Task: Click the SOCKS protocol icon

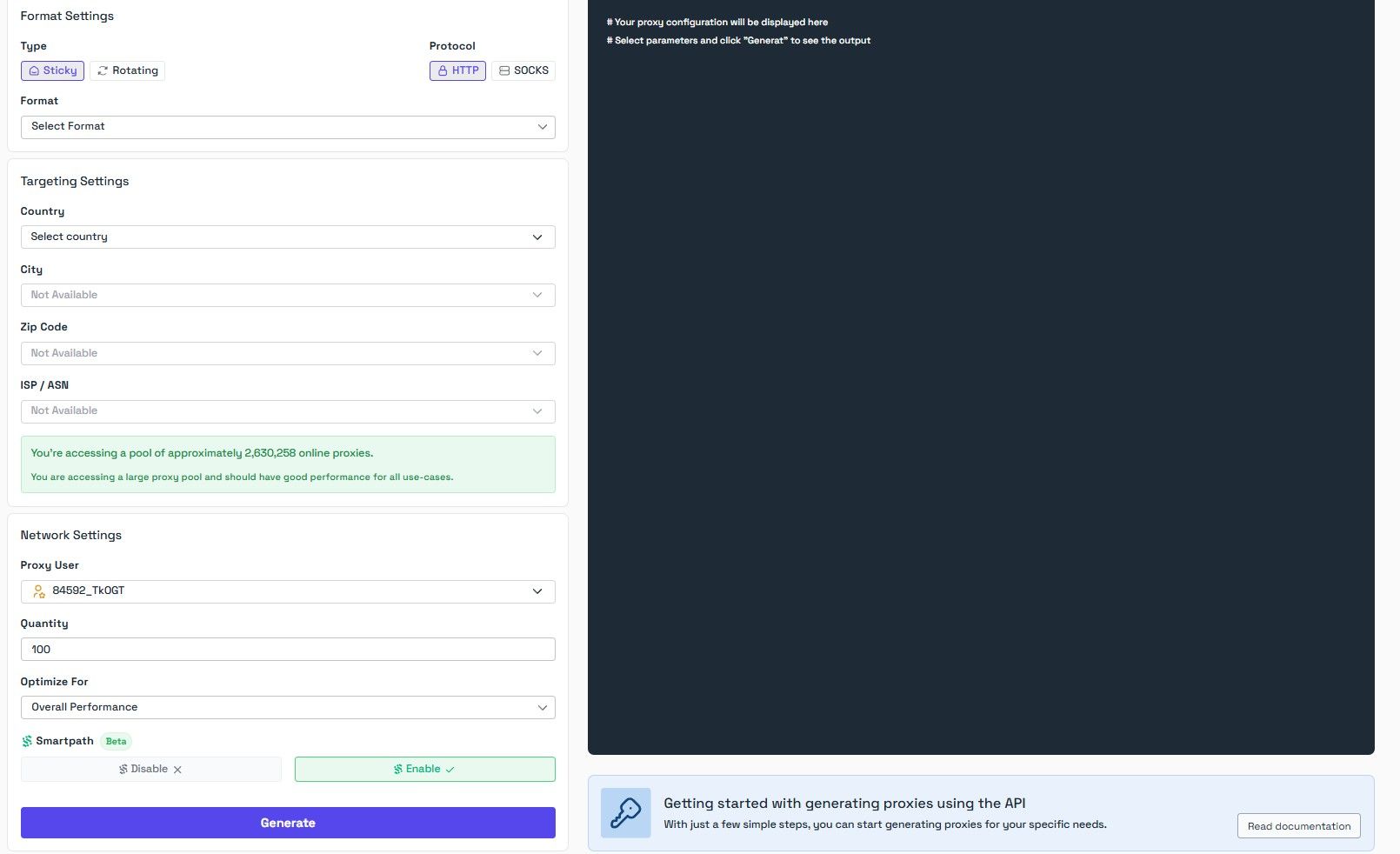Action: coord(503,70)
